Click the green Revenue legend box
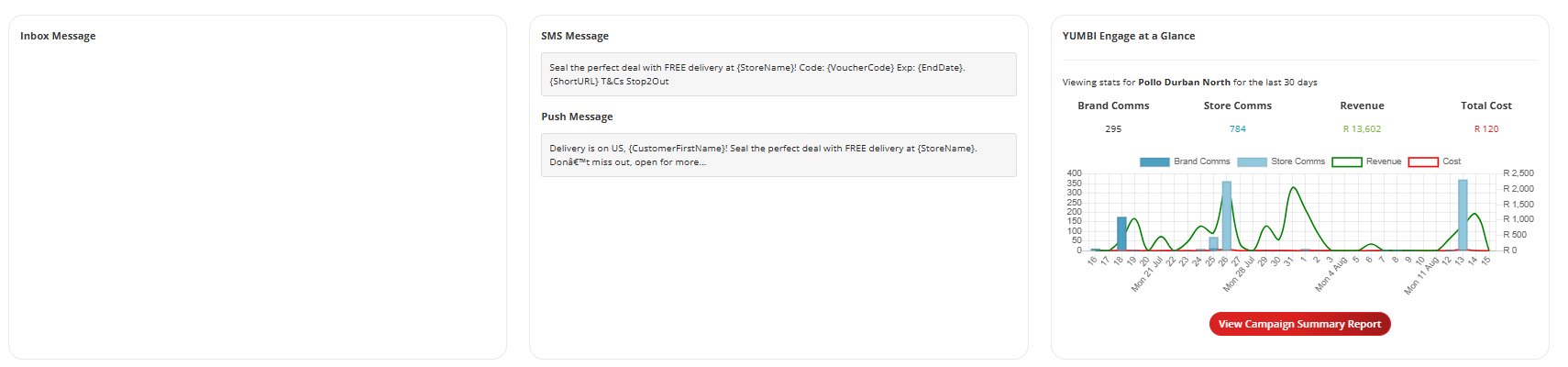1568x367 pixels. pos(1347,161)
